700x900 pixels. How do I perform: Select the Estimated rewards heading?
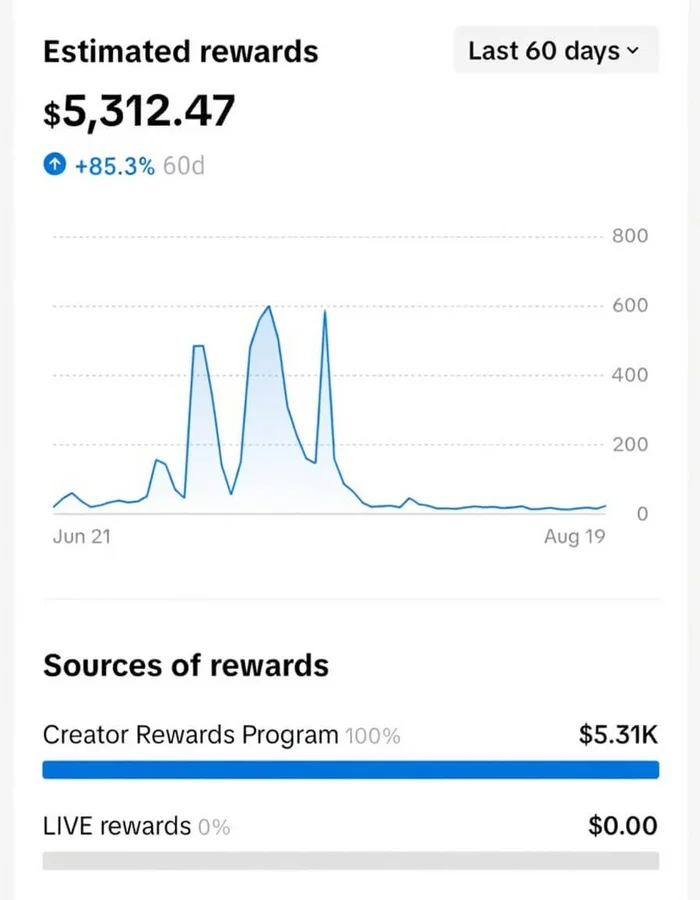click(180, 51)
